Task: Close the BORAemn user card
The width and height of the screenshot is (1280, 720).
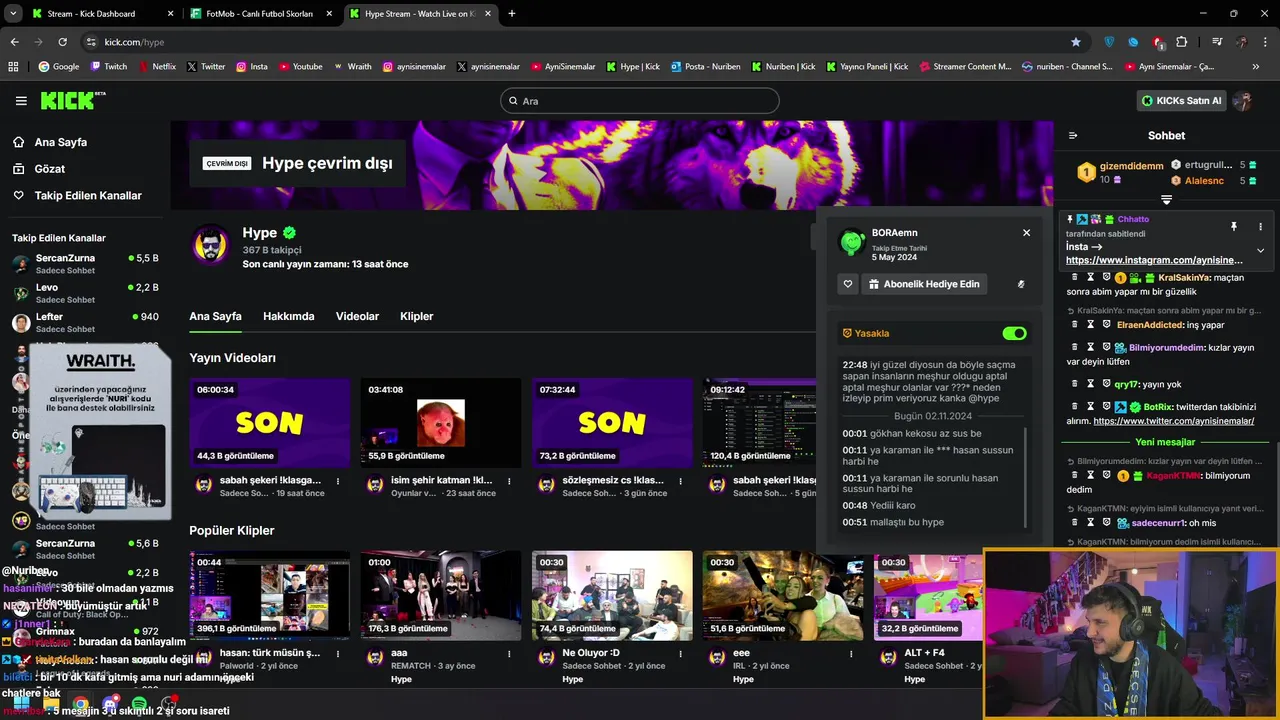Action: 1026,233
